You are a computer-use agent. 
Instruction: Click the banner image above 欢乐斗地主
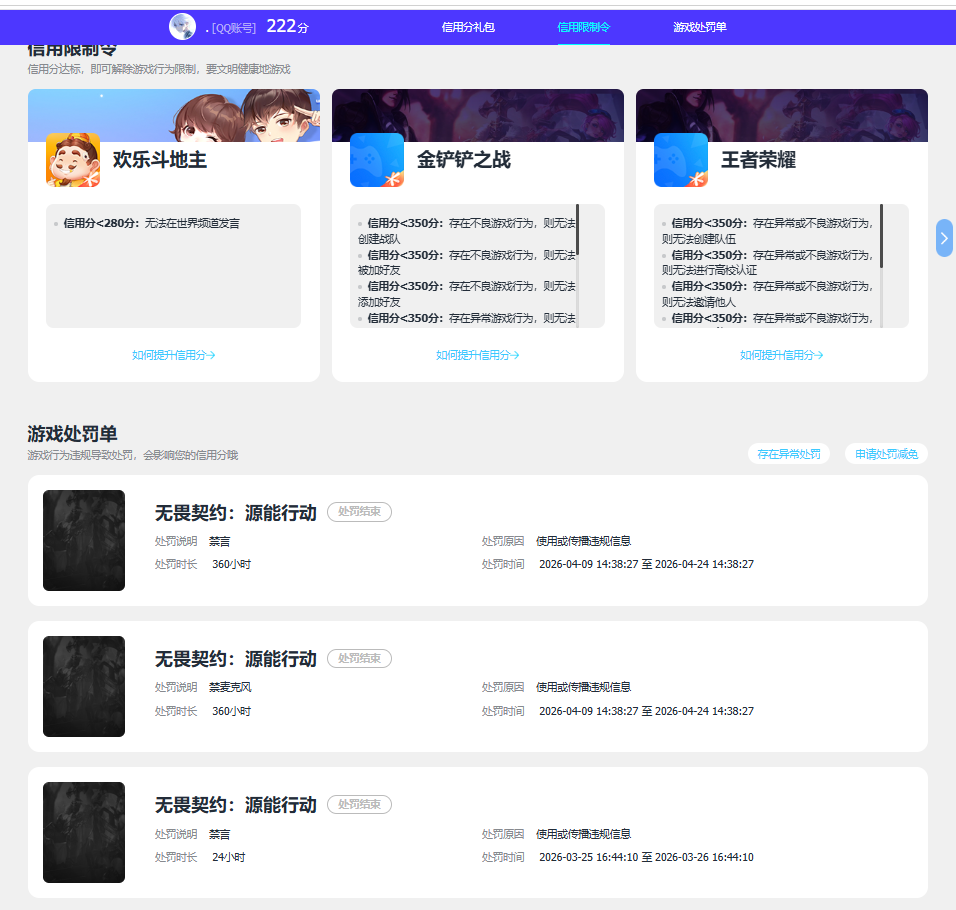coord(173,115)
